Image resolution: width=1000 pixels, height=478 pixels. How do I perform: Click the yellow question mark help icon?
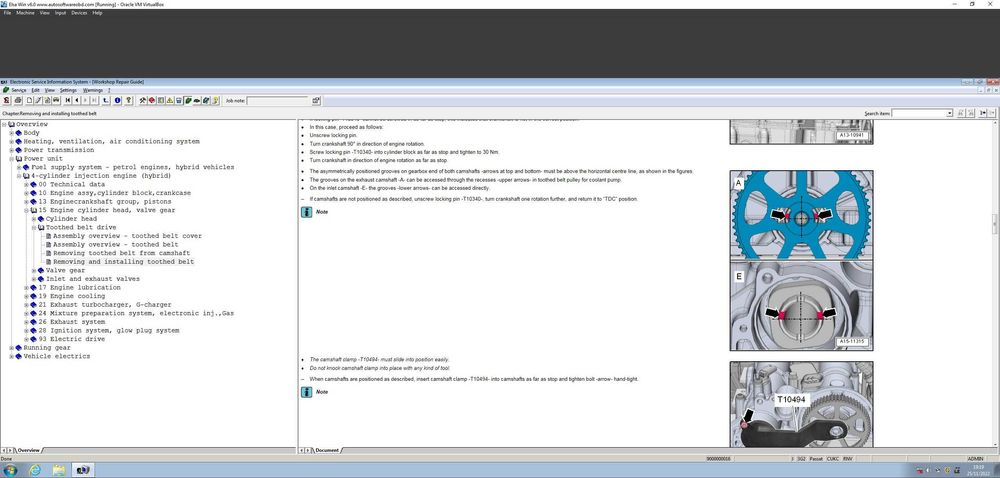(x=128, y=101)
